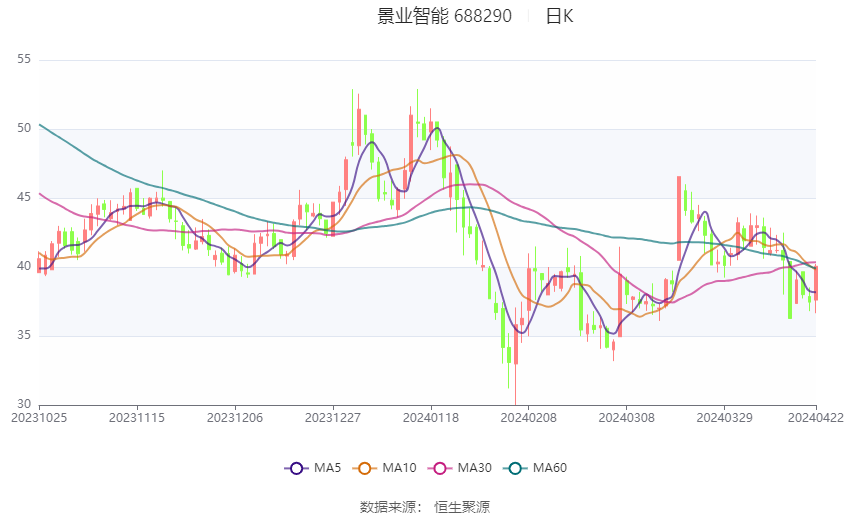The image size is (850, 517).
Task: Click the 55 price label on the y-axis
Action: [x=24, y=59]
